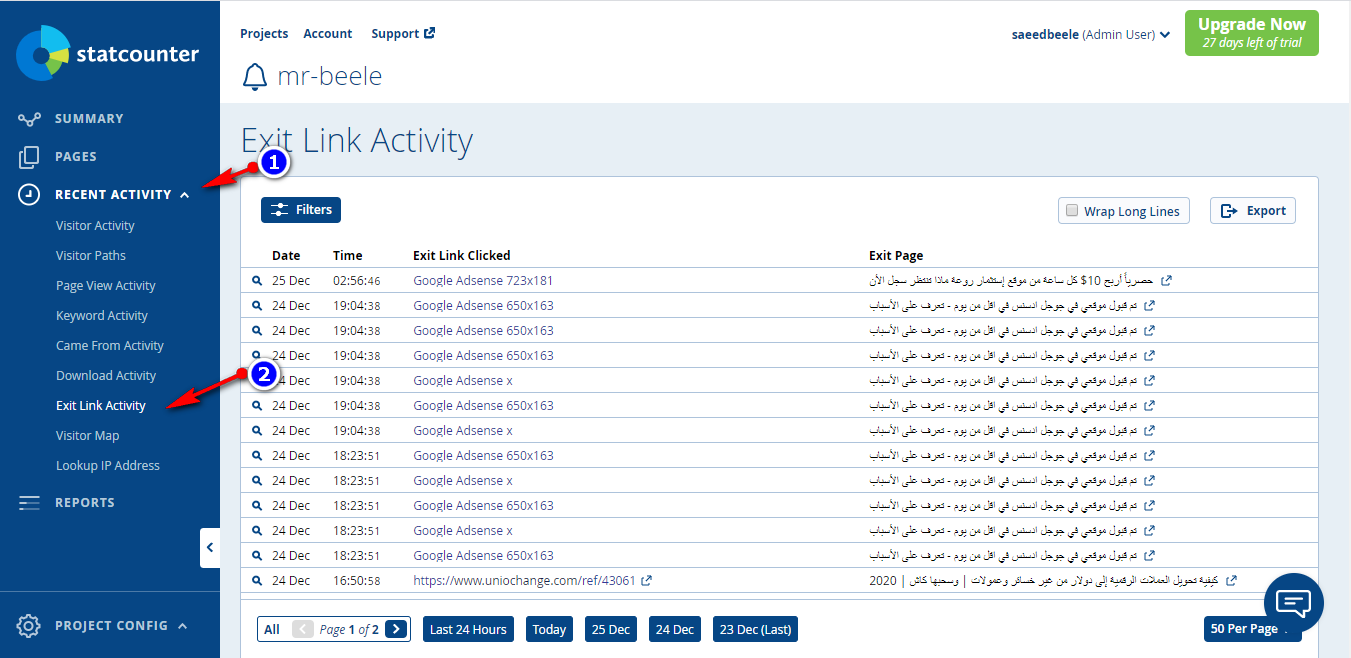Image resolution: width=1351 pixels, height=658 pixels.
Task: Open the Projects menu
Action: 264,33
